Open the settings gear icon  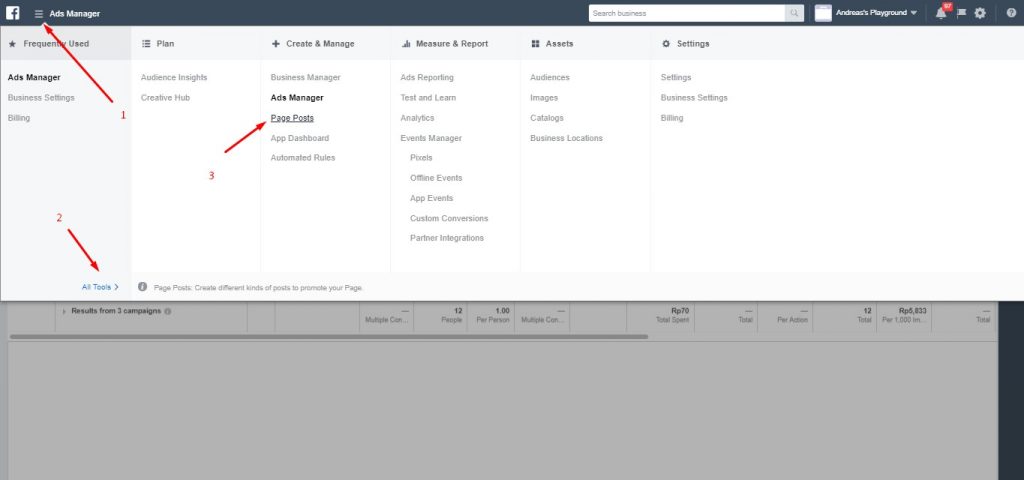(x=980, y=13)
